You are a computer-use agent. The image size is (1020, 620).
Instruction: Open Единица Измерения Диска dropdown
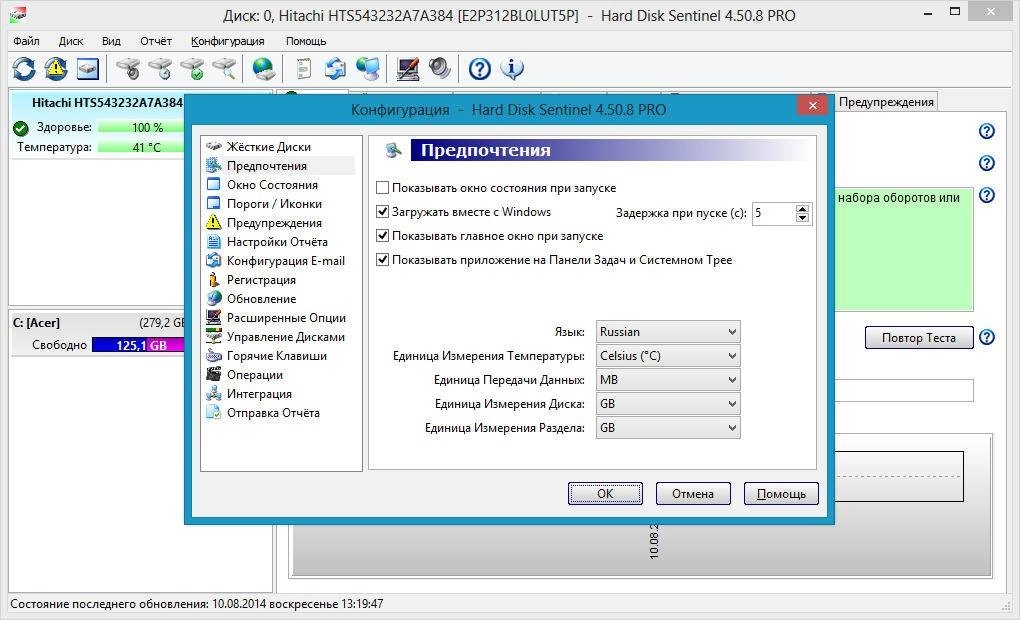tap(668, 404)
